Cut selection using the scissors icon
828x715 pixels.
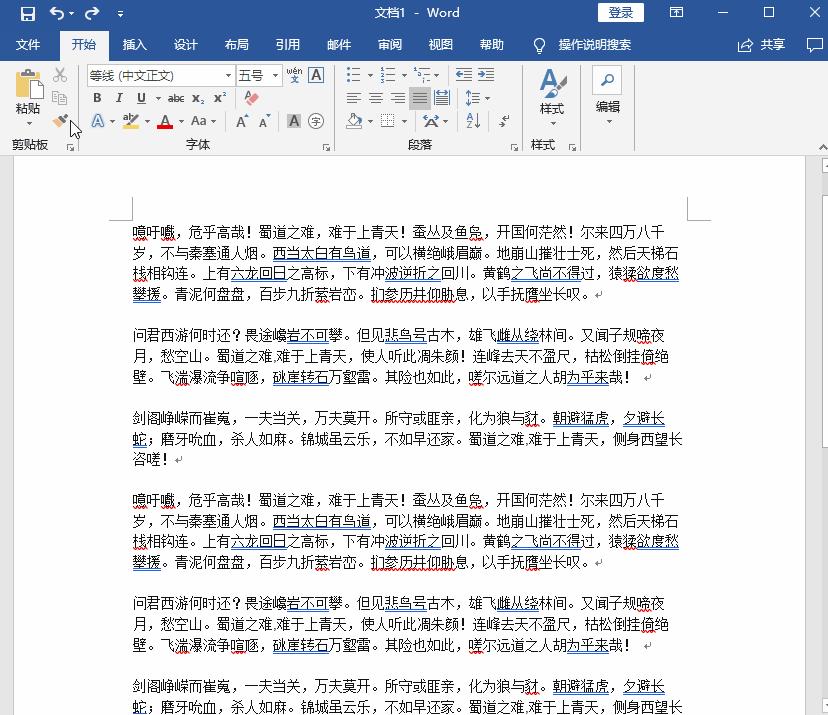coord(60,75)
